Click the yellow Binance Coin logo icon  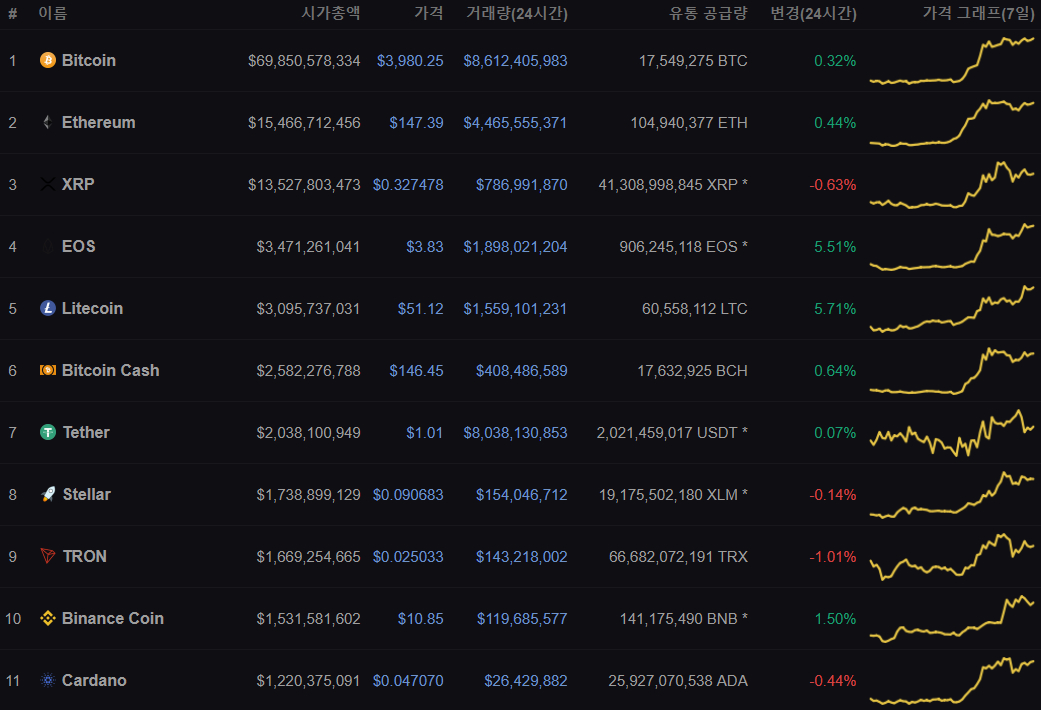[48, 618]
